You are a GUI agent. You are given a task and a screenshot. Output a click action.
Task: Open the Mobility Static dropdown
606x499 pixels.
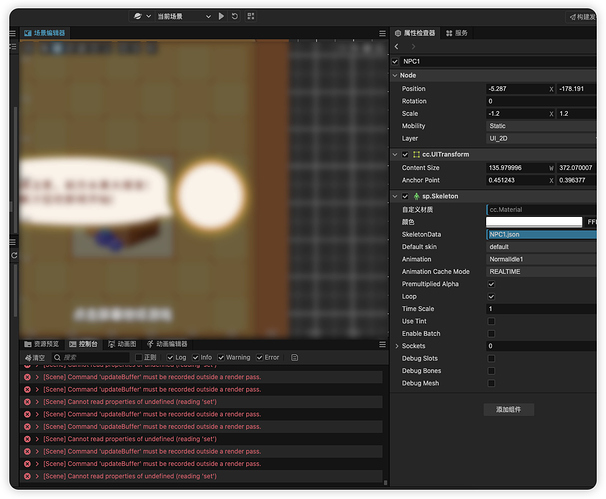click(x=541, y=126)
